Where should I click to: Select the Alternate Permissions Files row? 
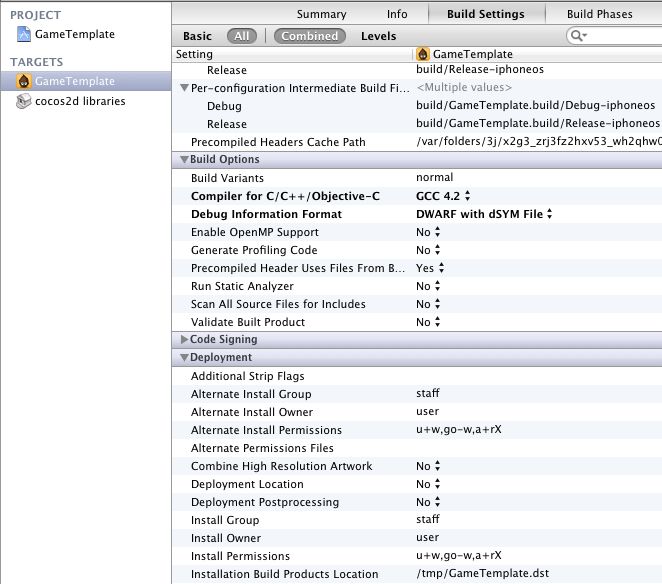tap(417, 448)
